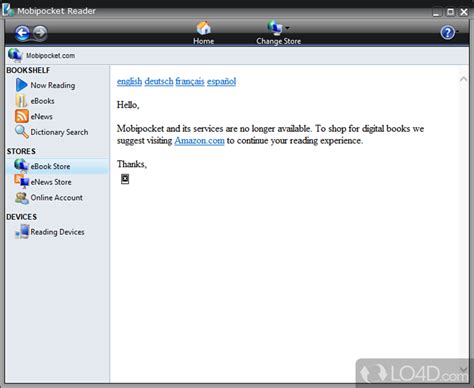This screenshot has height=388, width=474.
Task: Switch page language to deutsch
Action: point(159,81)
